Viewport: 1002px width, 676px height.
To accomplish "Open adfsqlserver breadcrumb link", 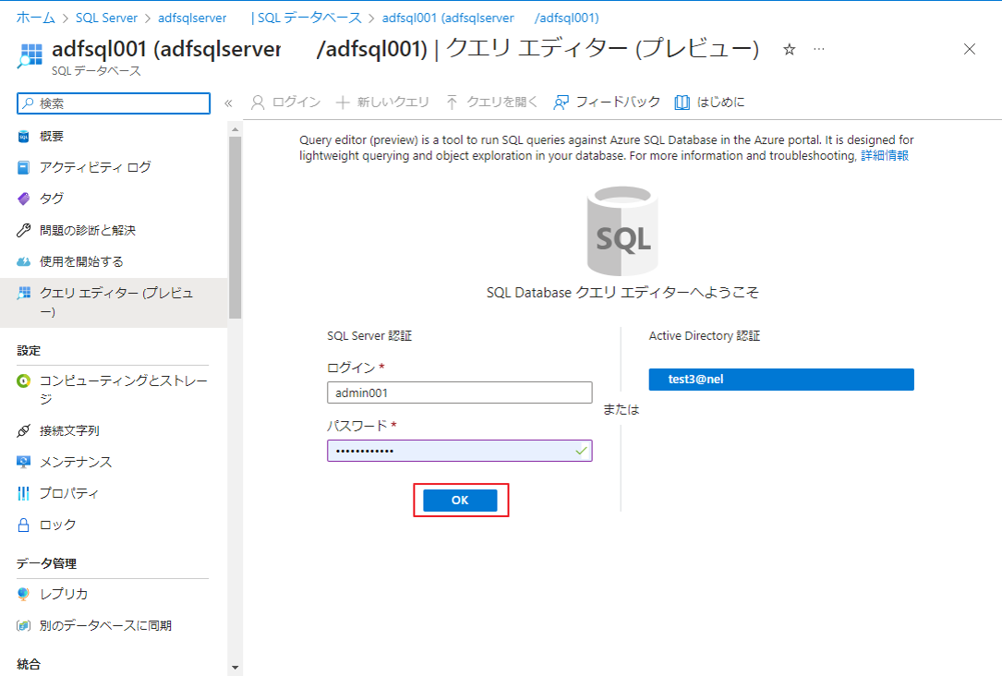I will pyautogui.click(x=192, y=18).
